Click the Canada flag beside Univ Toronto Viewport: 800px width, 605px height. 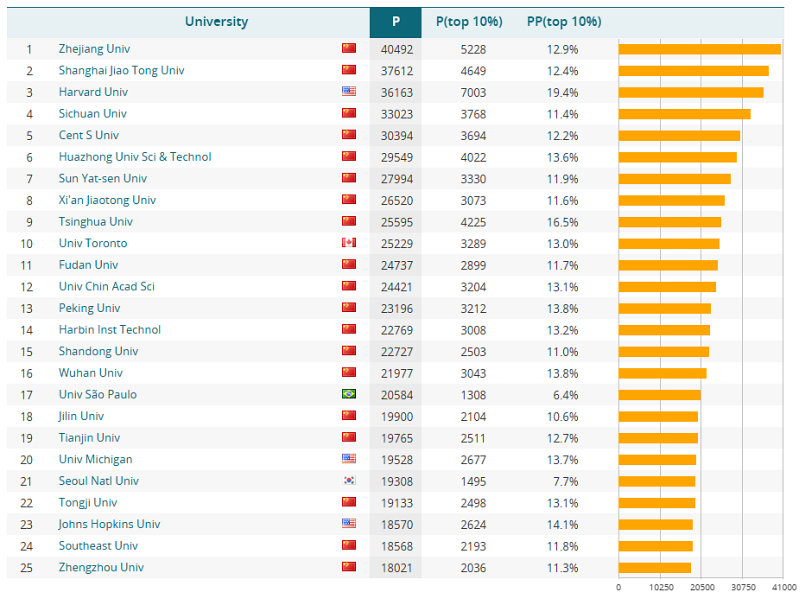349,243
